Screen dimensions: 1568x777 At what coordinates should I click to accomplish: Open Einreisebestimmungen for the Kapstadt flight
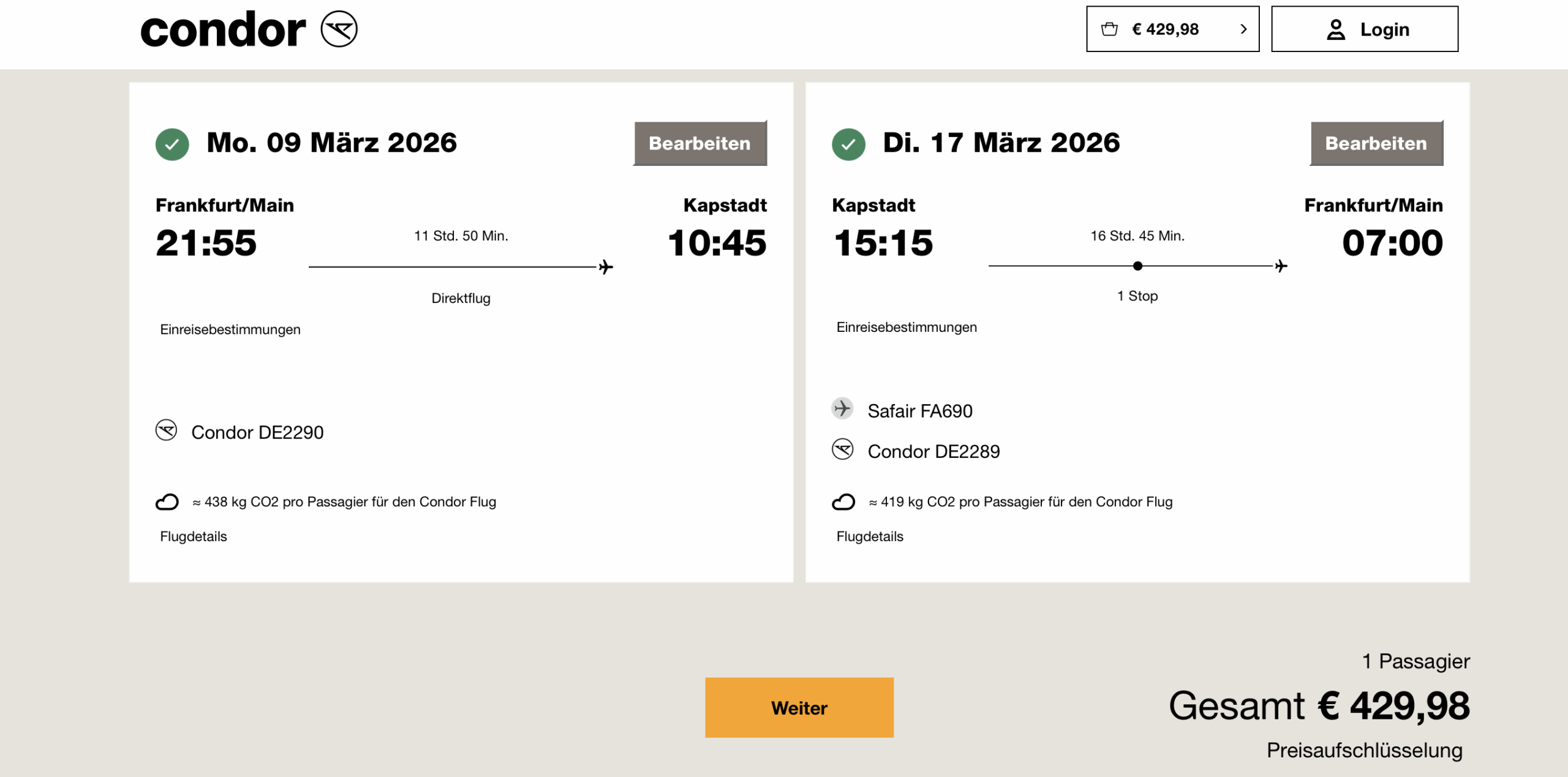pos(230,329)
